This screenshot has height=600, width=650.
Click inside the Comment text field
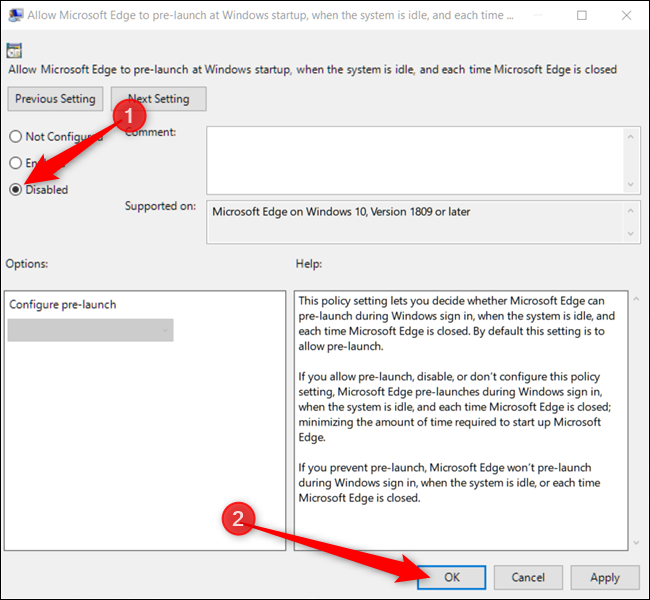click(415, 160)
